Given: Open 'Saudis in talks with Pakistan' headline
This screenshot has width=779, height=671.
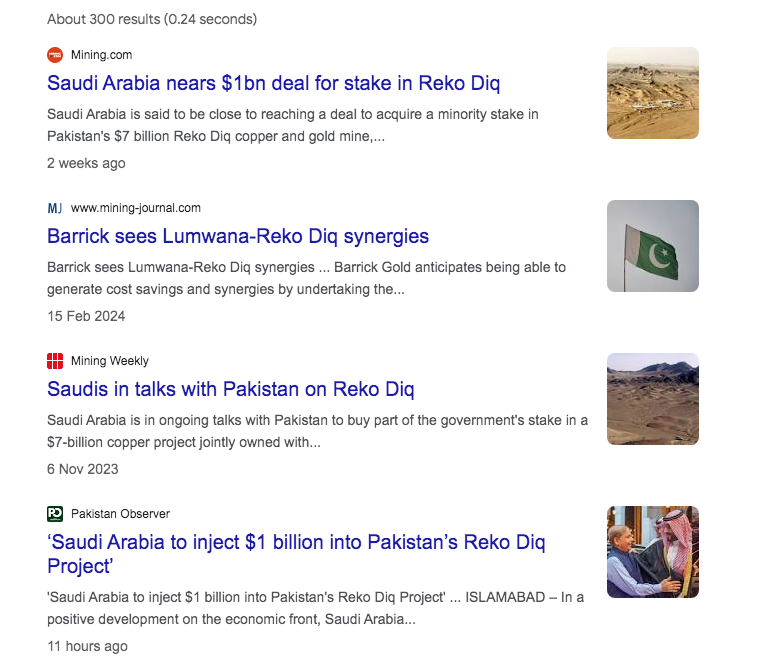Looking at the screenshot, I should [231, 389].
